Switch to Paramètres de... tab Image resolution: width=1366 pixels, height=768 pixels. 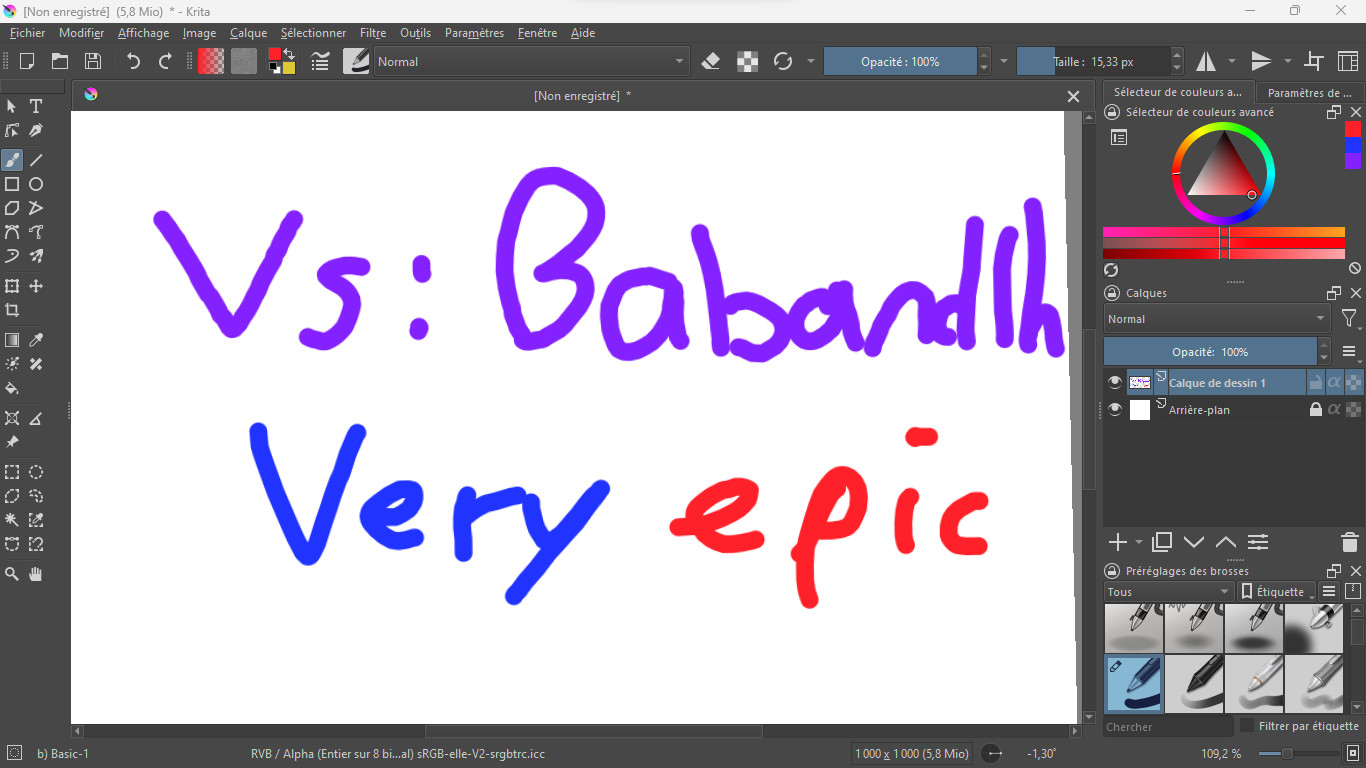(1309, 93)
